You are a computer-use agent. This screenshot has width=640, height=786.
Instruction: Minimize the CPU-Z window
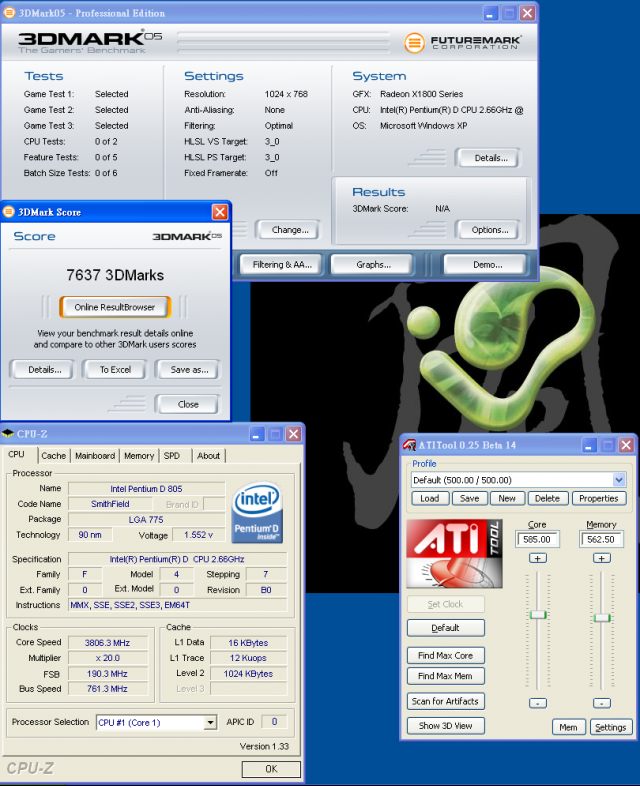[257, 434]
